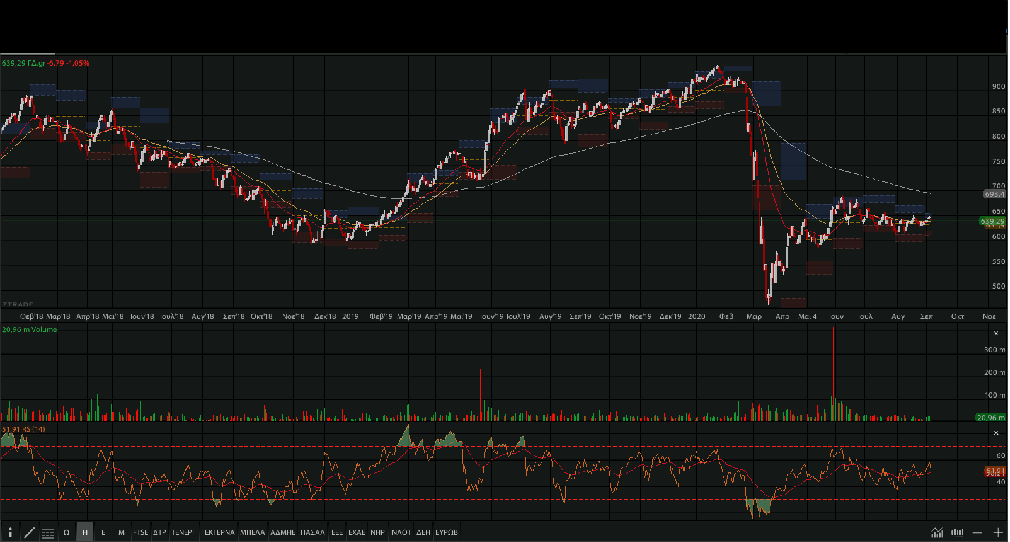The height and width of the screenshot is (542, 1010).
Task: Select ΑΔΜΗΕ from the symbol bar
Action: tap(283, 532)
